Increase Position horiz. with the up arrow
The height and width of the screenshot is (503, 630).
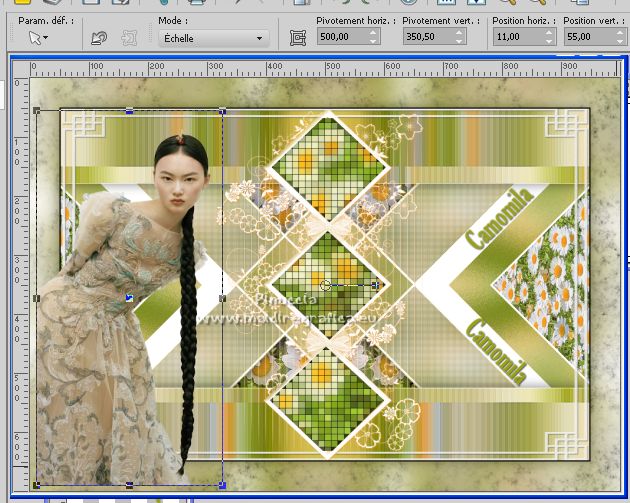pos(550,33)
